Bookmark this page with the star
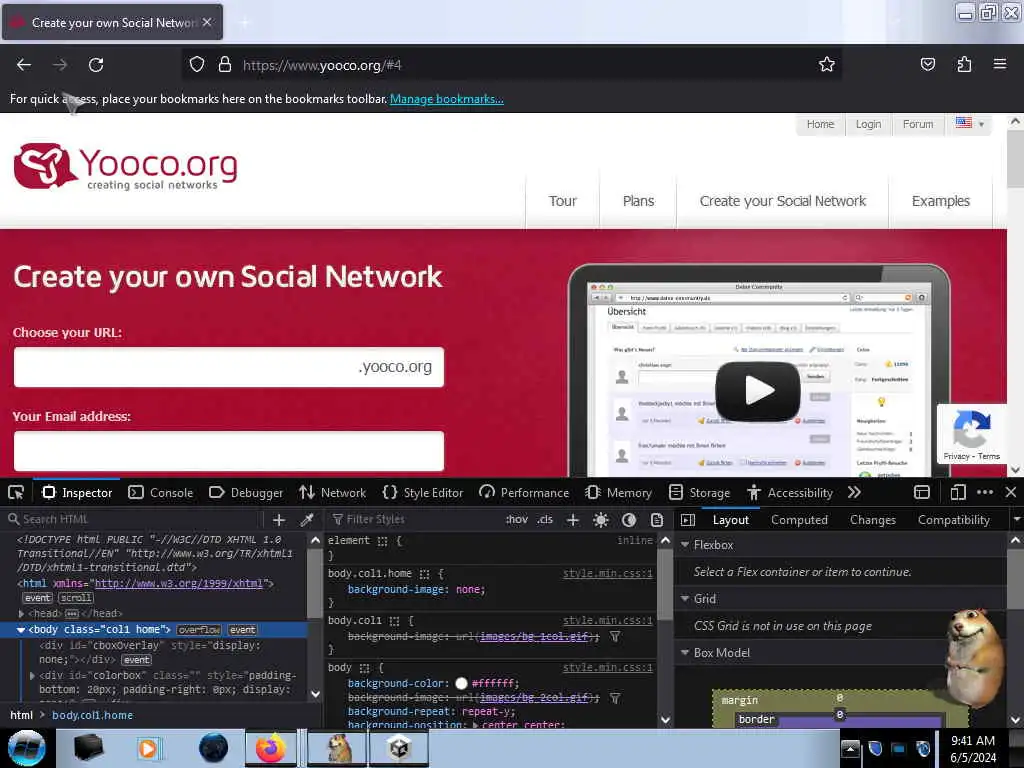1024x768 pixels. pyautogui.click(x=827, y=64)
